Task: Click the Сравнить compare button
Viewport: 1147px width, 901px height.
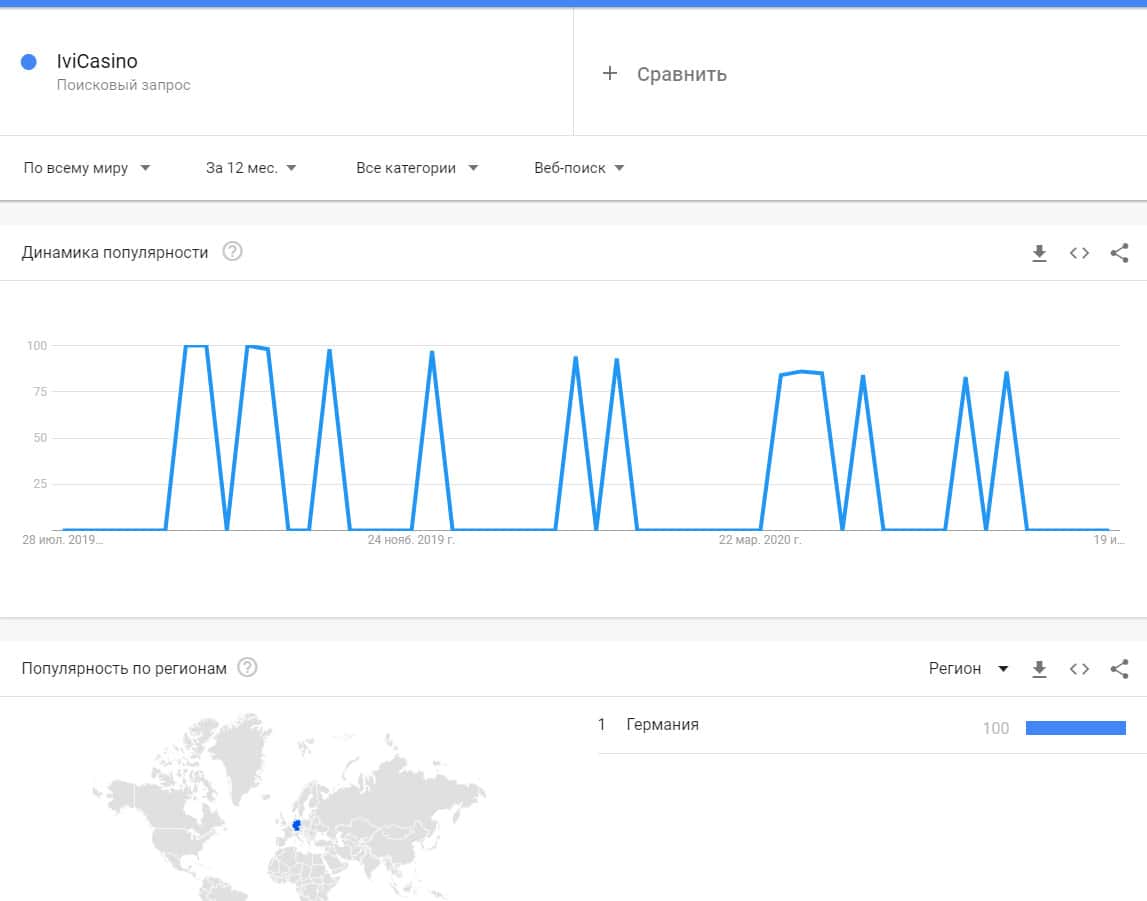Action: click(x=681, y=74)
